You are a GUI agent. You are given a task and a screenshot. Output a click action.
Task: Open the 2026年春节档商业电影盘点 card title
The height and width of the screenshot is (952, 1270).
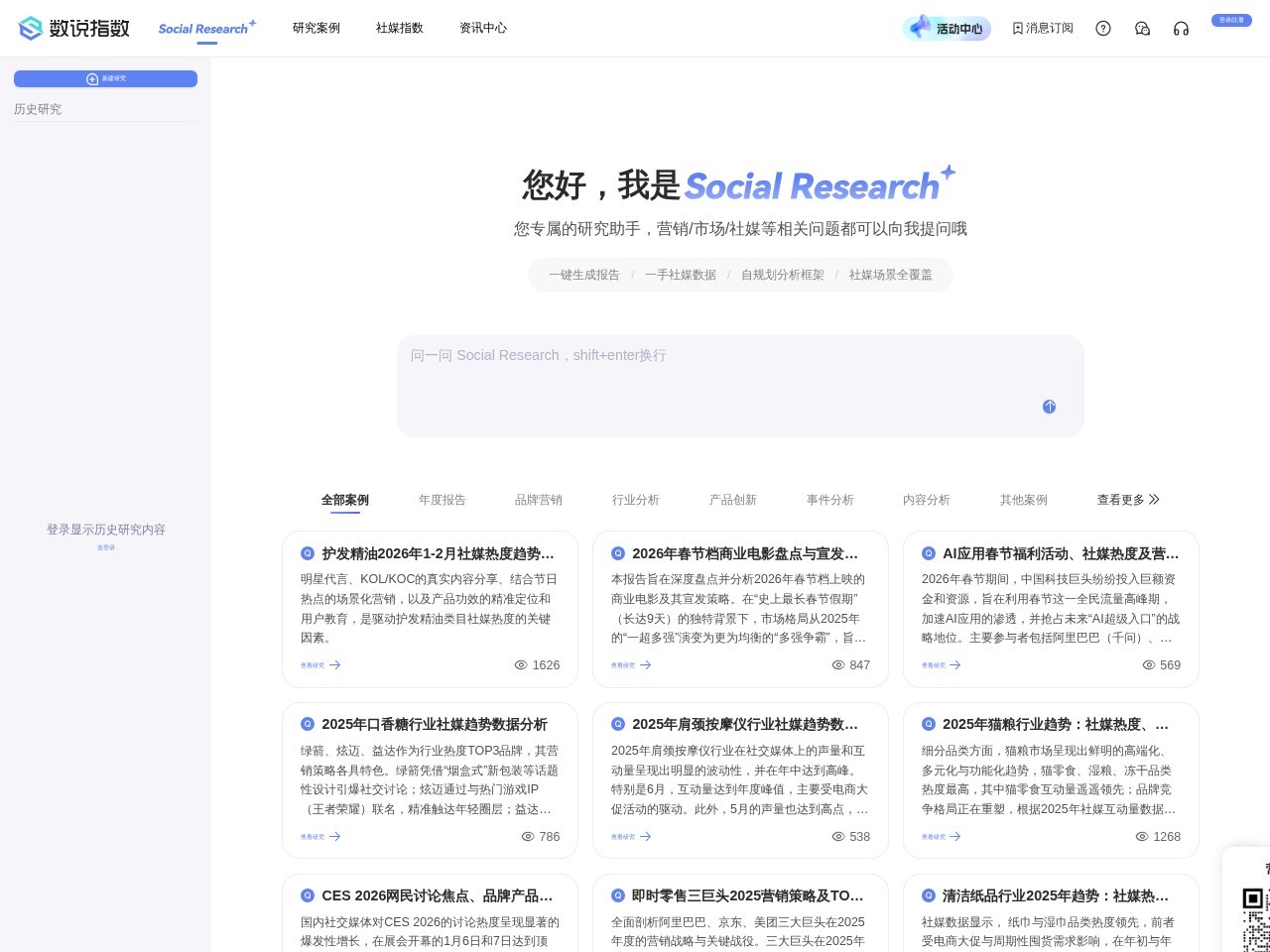(746, 553)
